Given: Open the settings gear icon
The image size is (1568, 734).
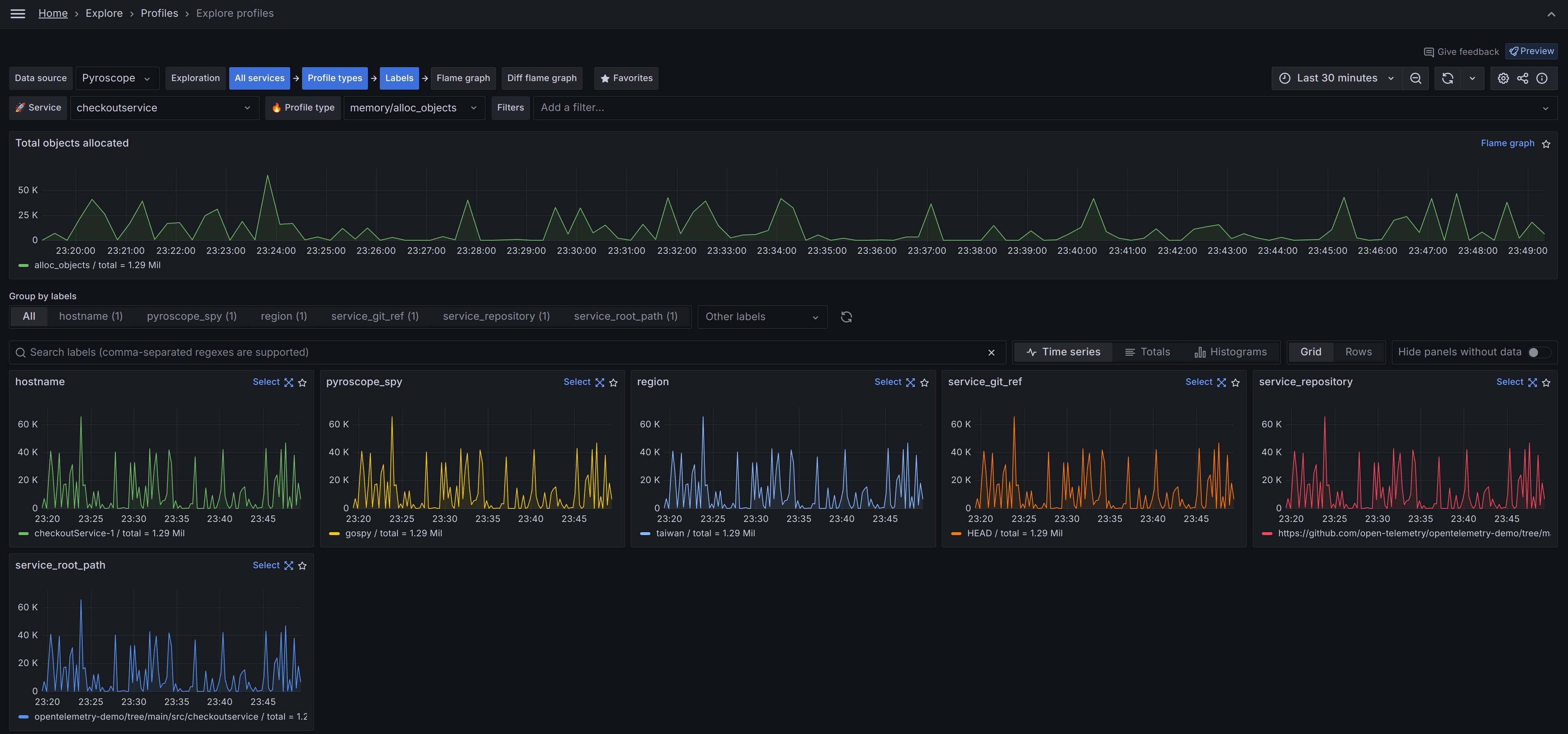Looking at the screenshot, I should click(1503, 79).
